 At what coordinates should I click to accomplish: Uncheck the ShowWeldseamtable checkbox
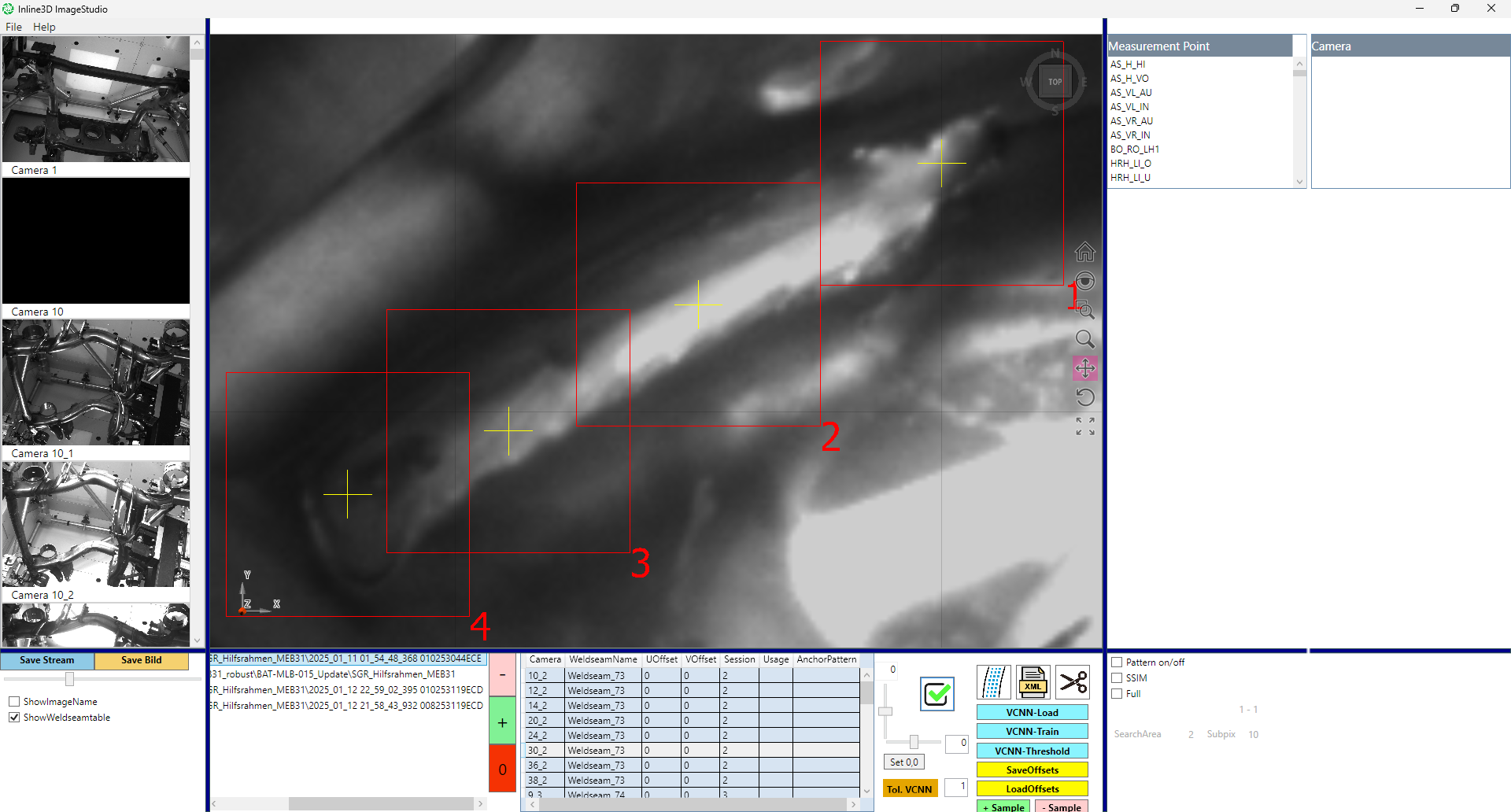coord(14,718)
